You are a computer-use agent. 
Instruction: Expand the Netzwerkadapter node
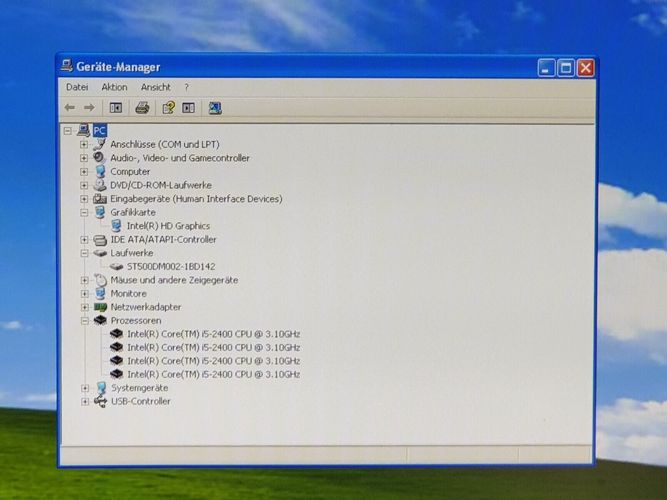[85, 307]
